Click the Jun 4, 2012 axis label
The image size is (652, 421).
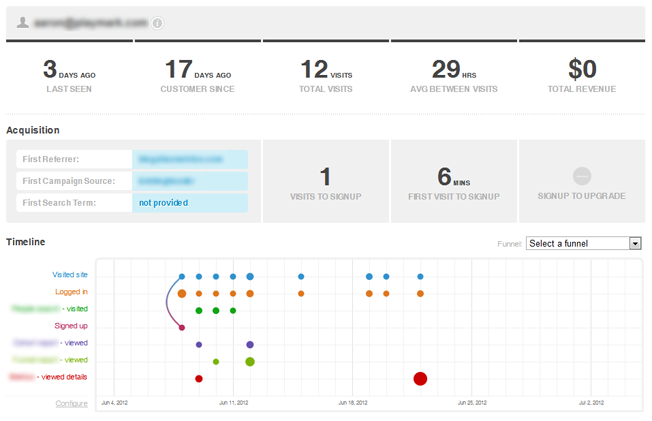click(x=114, y=403)
